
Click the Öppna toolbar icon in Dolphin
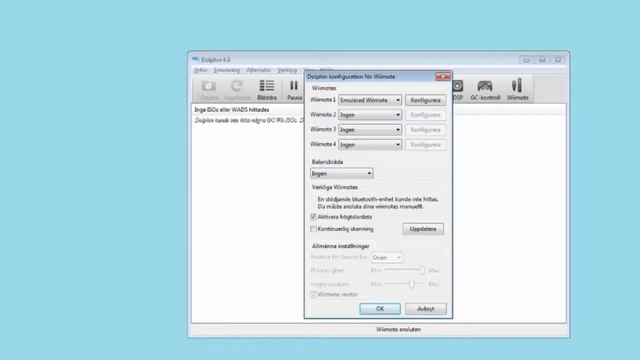(209, 90)
